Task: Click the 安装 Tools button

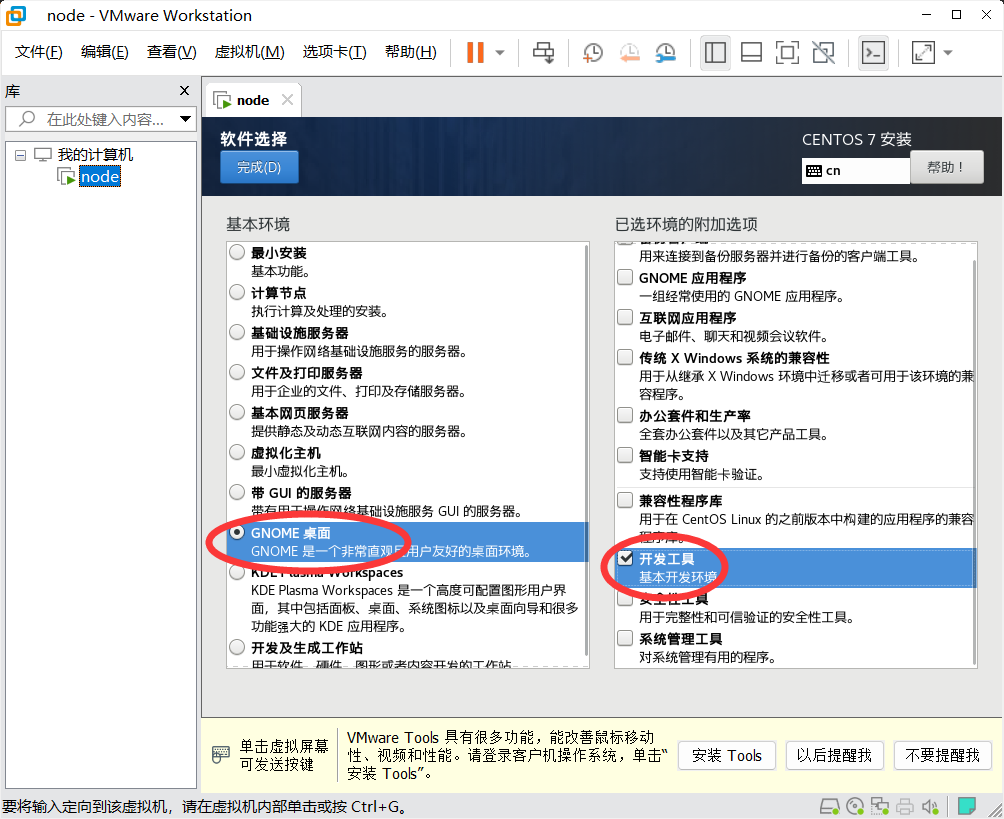Action: [726, 756]
